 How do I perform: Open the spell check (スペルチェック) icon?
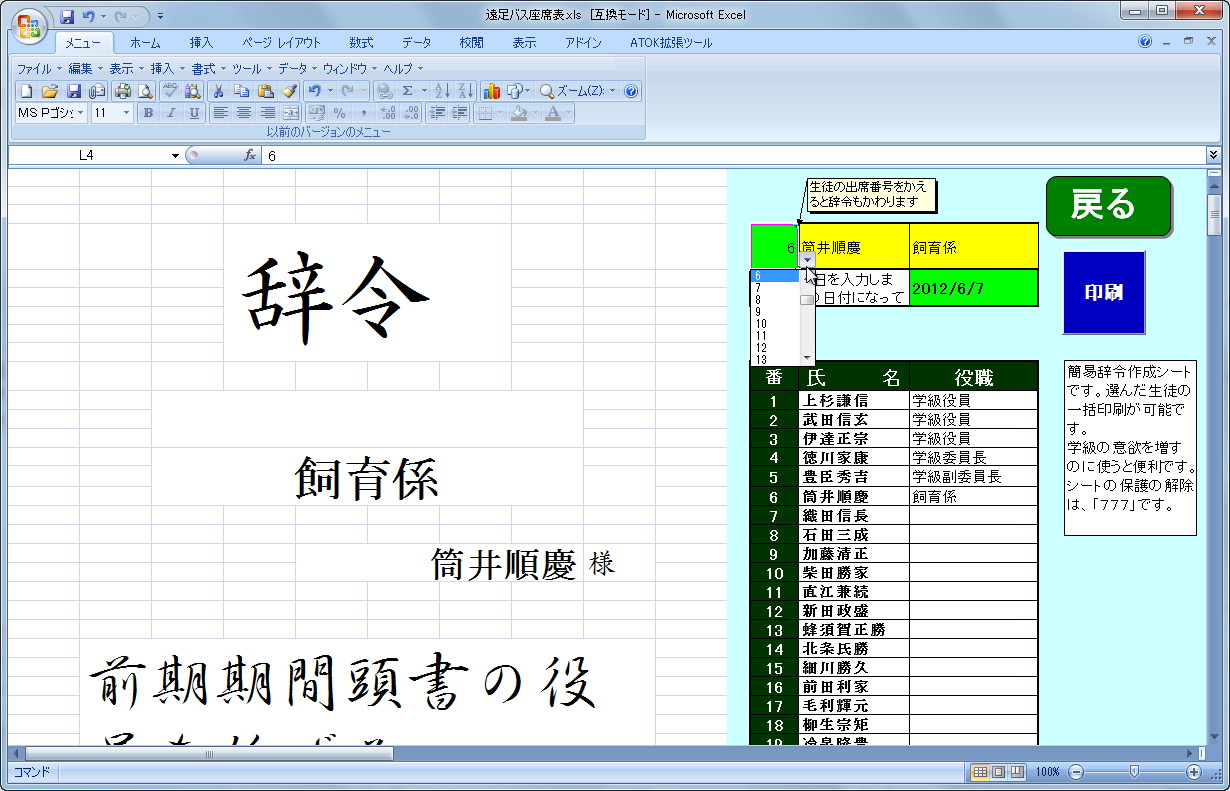pos(169,90)
